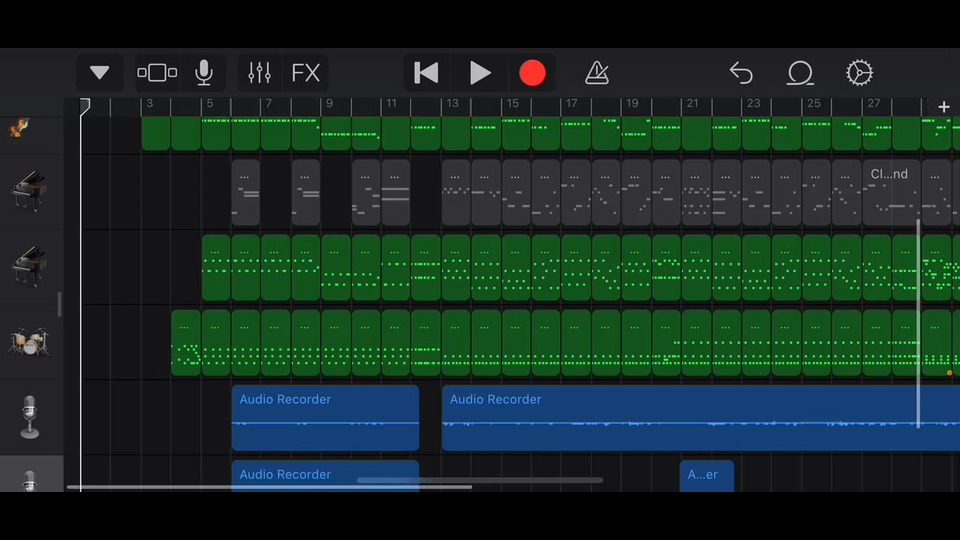
Task: Select the short Audio Recorder region at bar 6
Action: click(x=325, y=418)
